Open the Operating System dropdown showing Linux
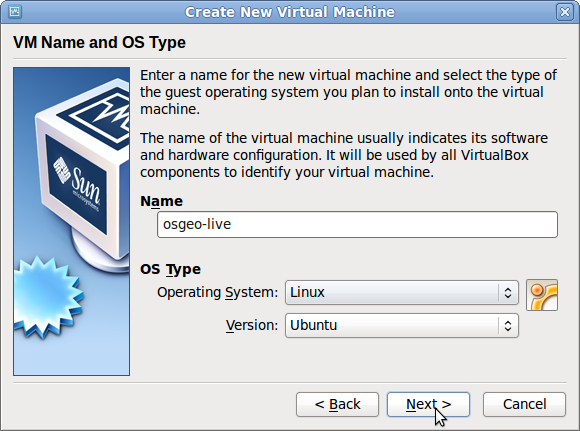Viewport: 580px width, 431px height. coord(402,292)
